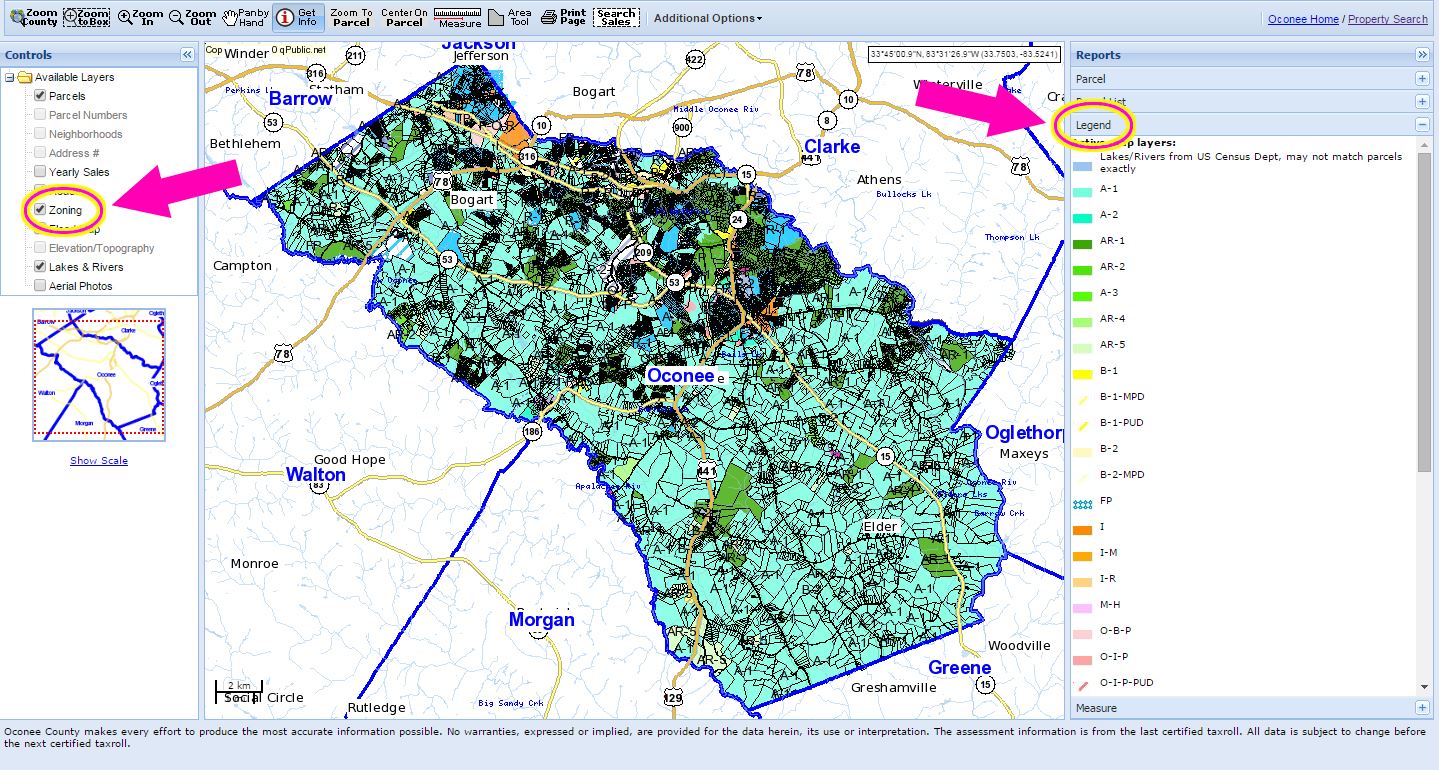Open the Additional Options menu

coord(705,18)
